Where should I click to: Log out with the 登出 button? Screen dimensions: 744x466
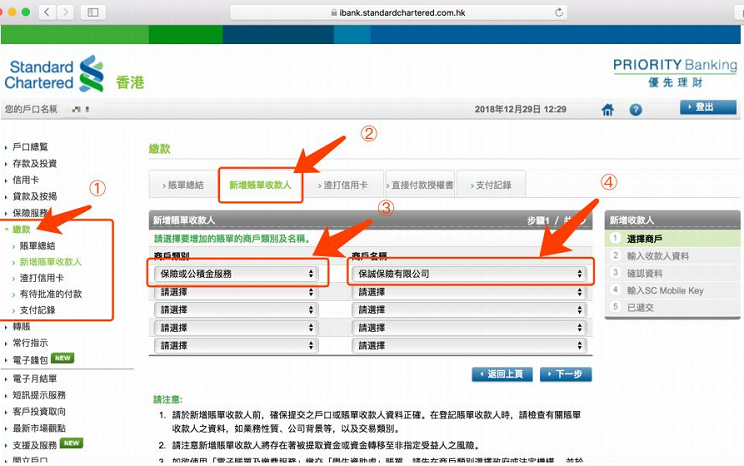(708, 107)
